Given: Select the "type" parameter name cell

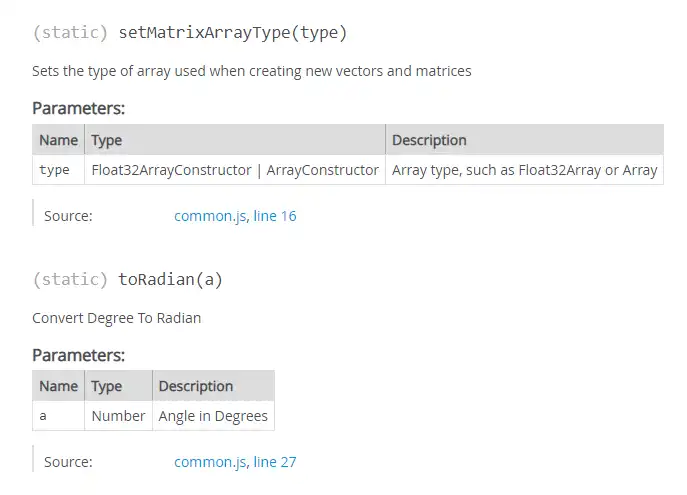Looking at the screenshot, I should point(55,170).
